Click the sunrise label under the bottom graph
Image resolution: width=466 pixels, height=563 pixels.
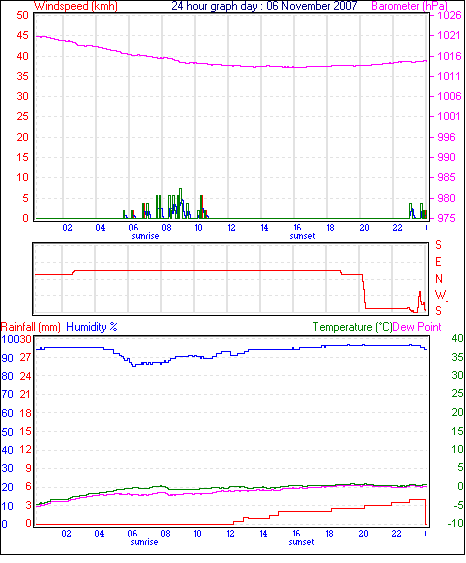point(144,542)
